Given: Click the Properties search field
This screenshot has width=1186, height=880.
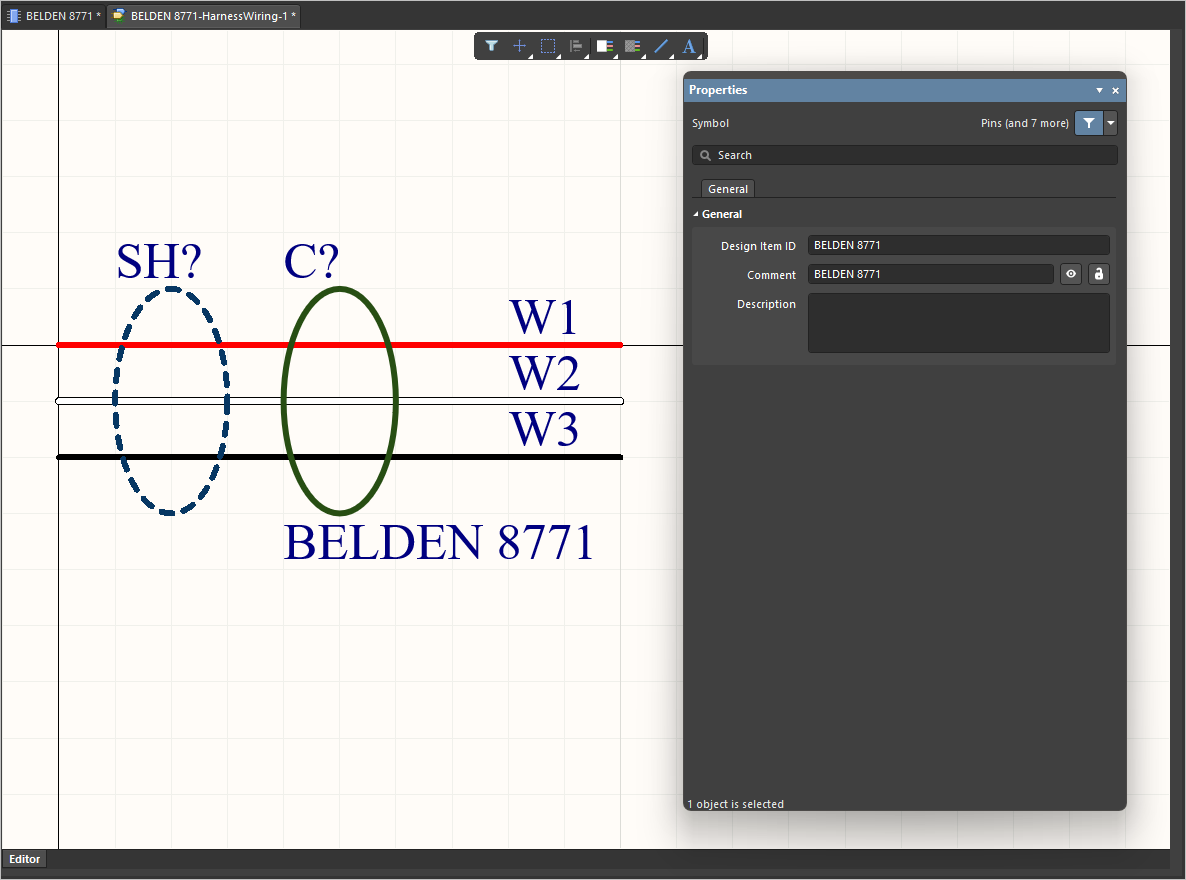Looking at the screenshot, I should pyautogui.click(x=905, y=155).
